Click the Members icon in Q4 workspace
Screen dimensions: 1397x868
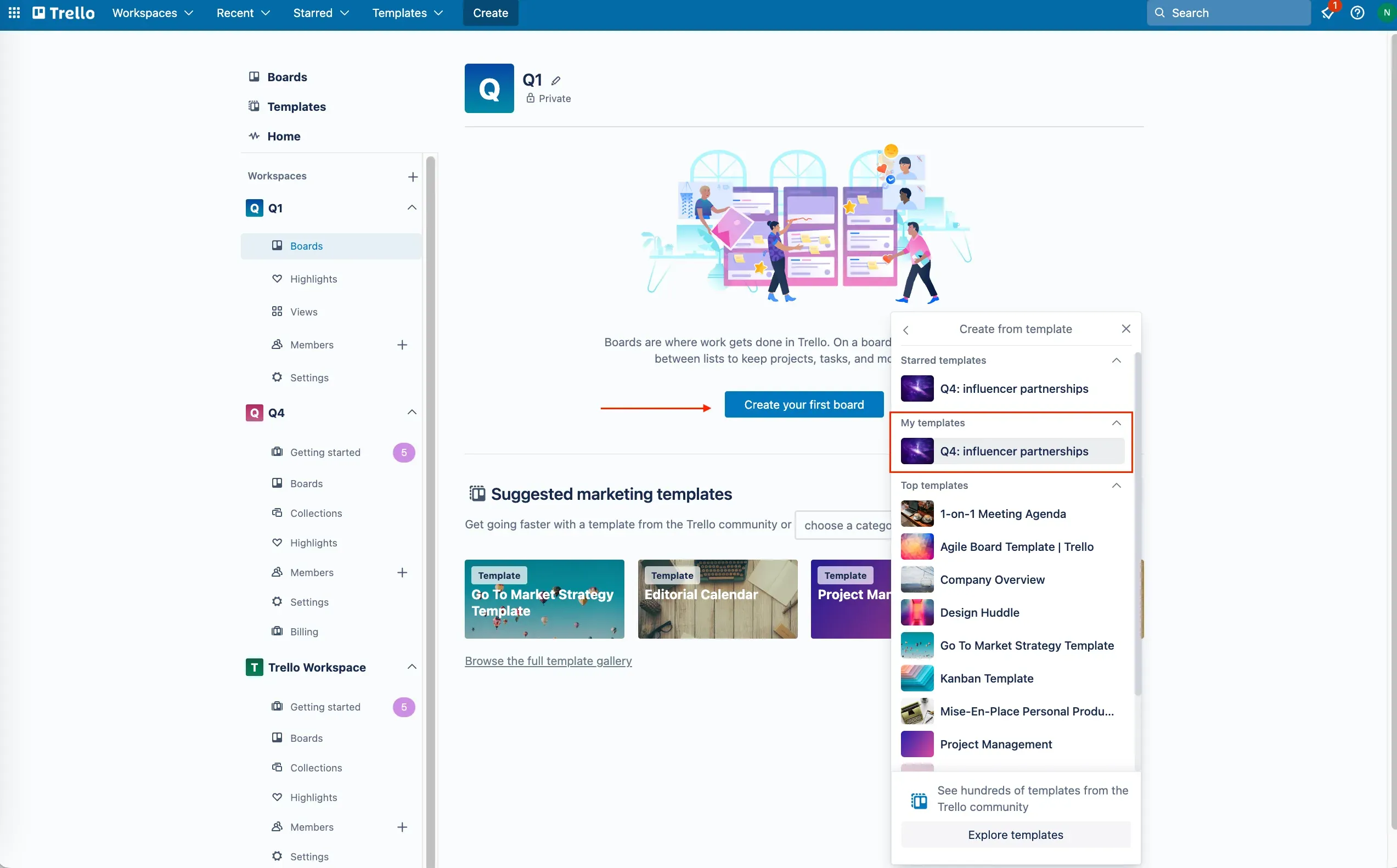click(278, 572)
